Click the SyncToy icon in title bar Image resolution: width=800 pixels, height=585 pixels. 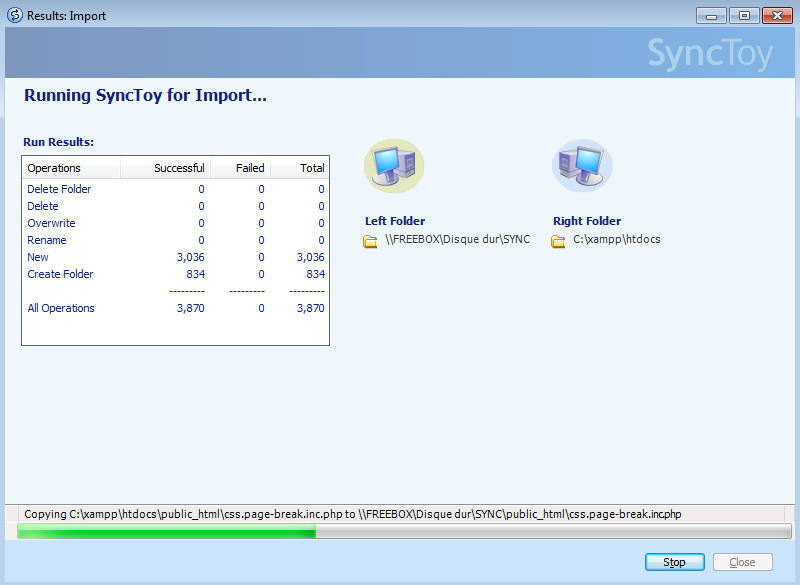point(14,16)
